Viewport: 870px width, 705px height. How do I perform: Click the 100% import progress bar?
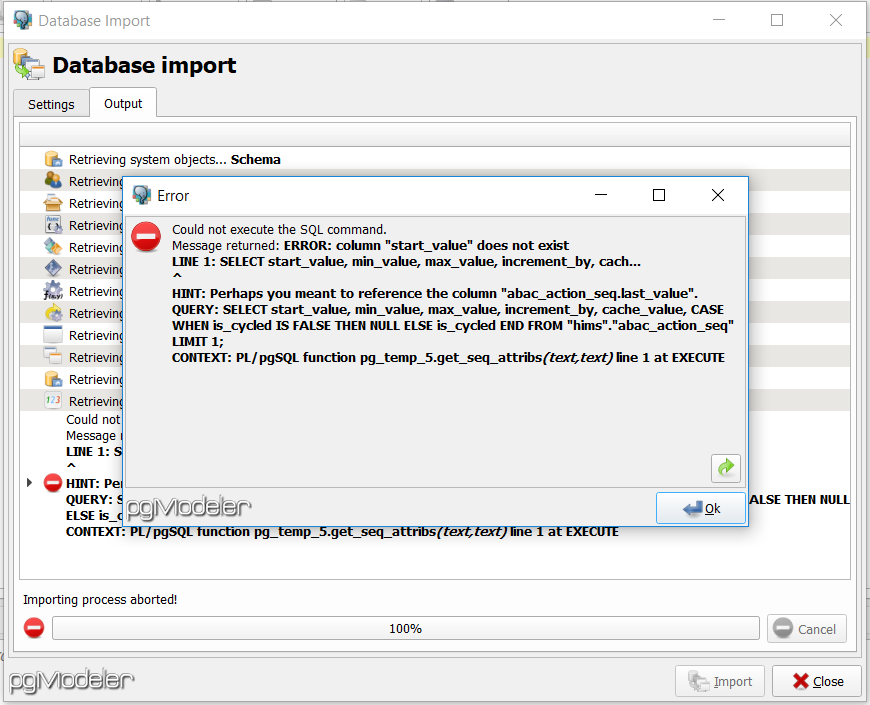tap(407, 628)
